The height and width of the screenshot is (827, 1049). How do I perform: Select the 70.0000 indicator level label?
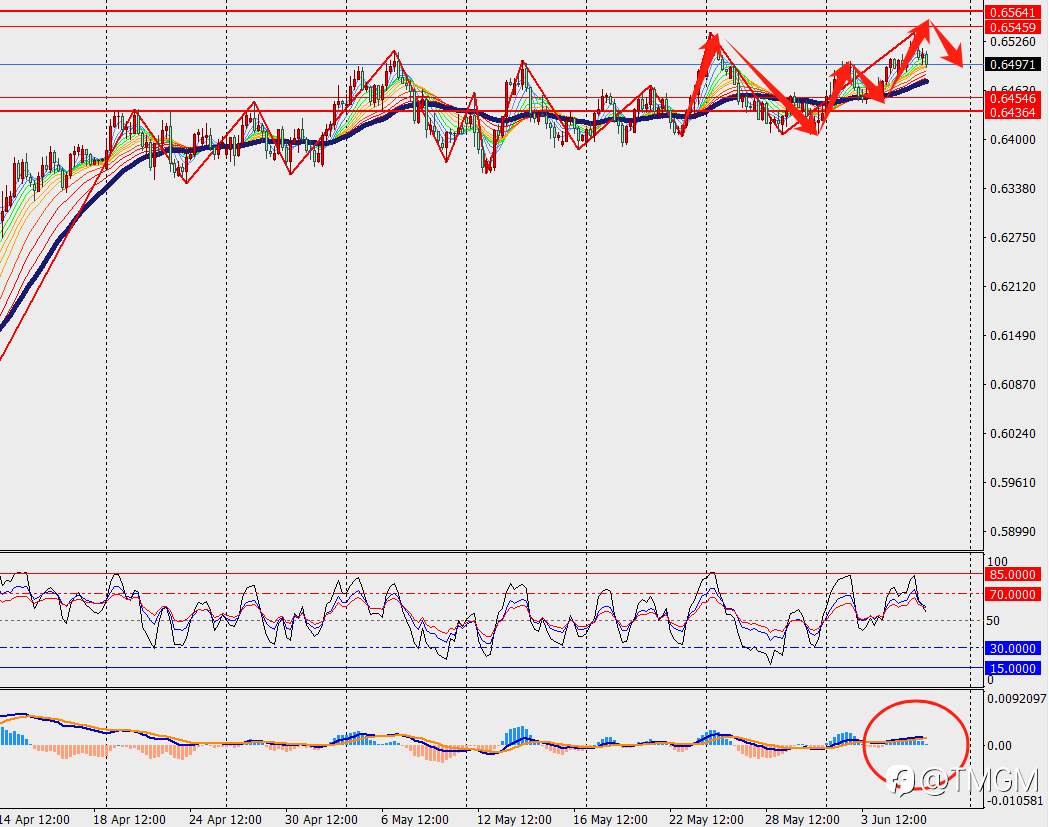(x=1013, y=594)
